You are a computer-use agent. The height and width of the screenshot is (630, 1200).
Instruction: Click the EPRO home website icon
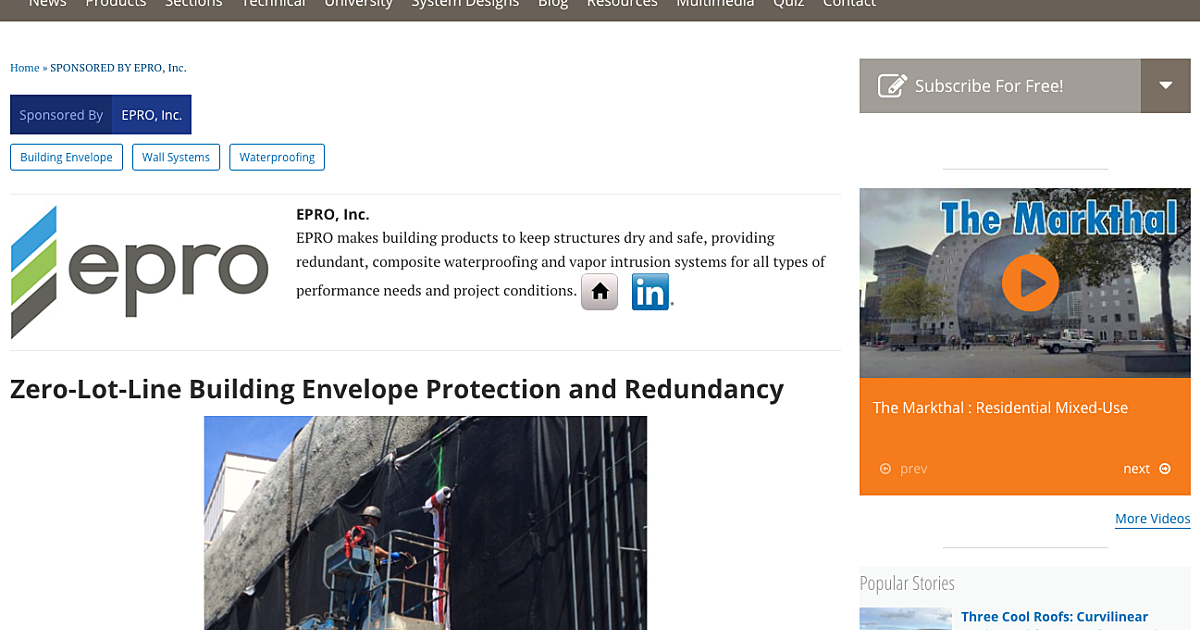click(x=600, y=292)
